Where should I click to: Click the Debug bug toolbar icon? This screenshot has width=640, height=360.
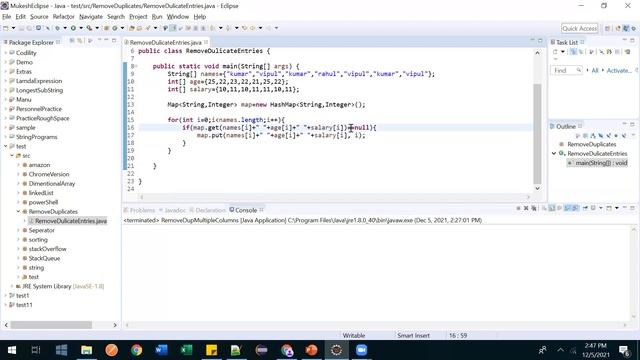[x=58, y=28]
